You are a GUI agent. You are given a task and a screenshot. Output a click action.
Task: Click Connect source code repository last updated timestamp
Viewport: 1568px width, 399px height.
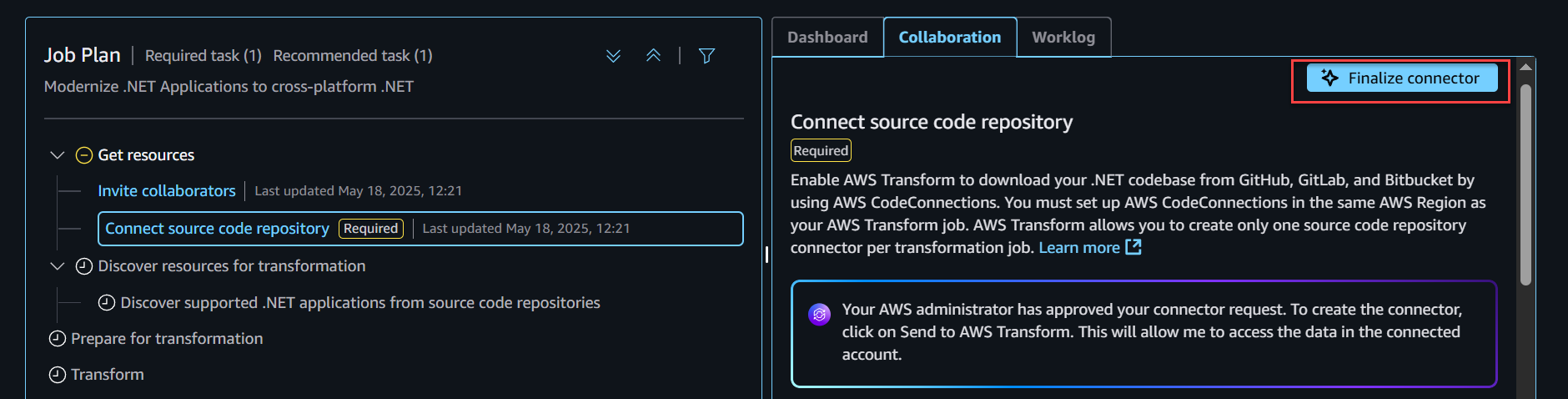pyautogui.click(x=526, y=229)
